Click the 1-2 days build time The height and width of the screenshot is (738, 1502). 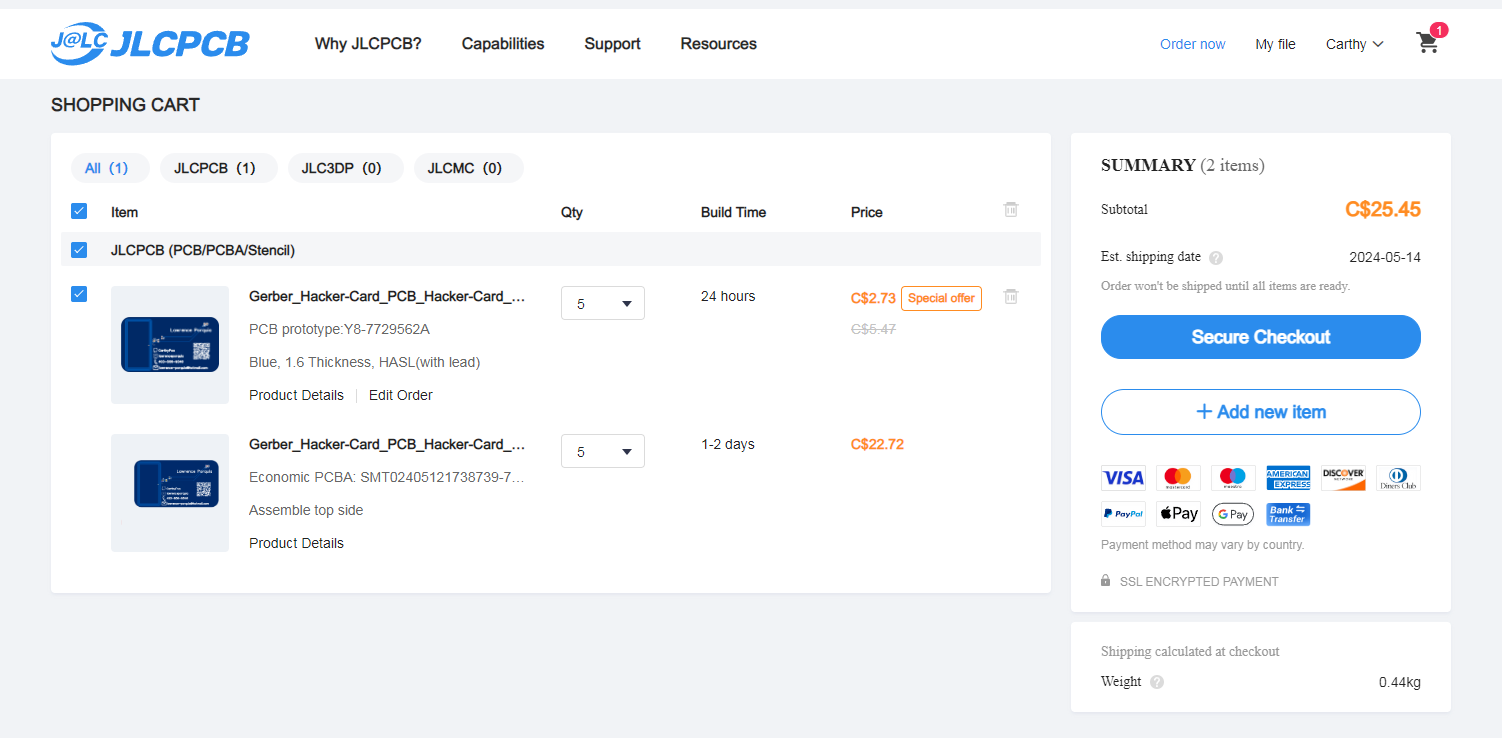click(x=728, y=444)
